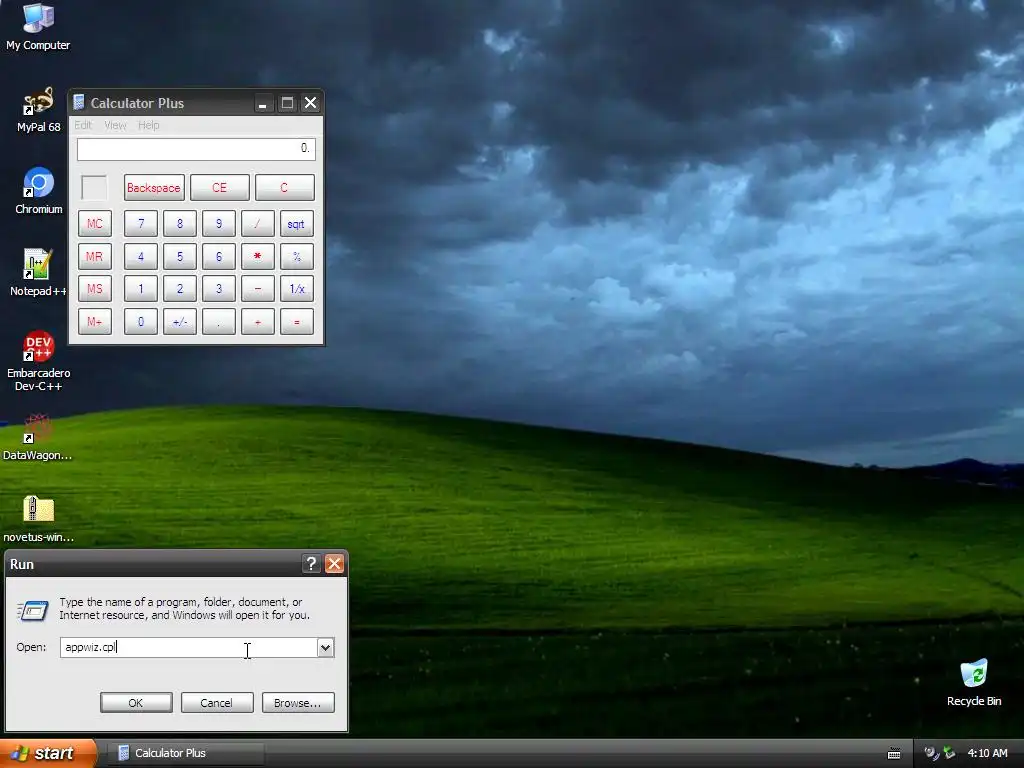Click the MC memory clear button

pyautogui.click(x=95, y=223)
